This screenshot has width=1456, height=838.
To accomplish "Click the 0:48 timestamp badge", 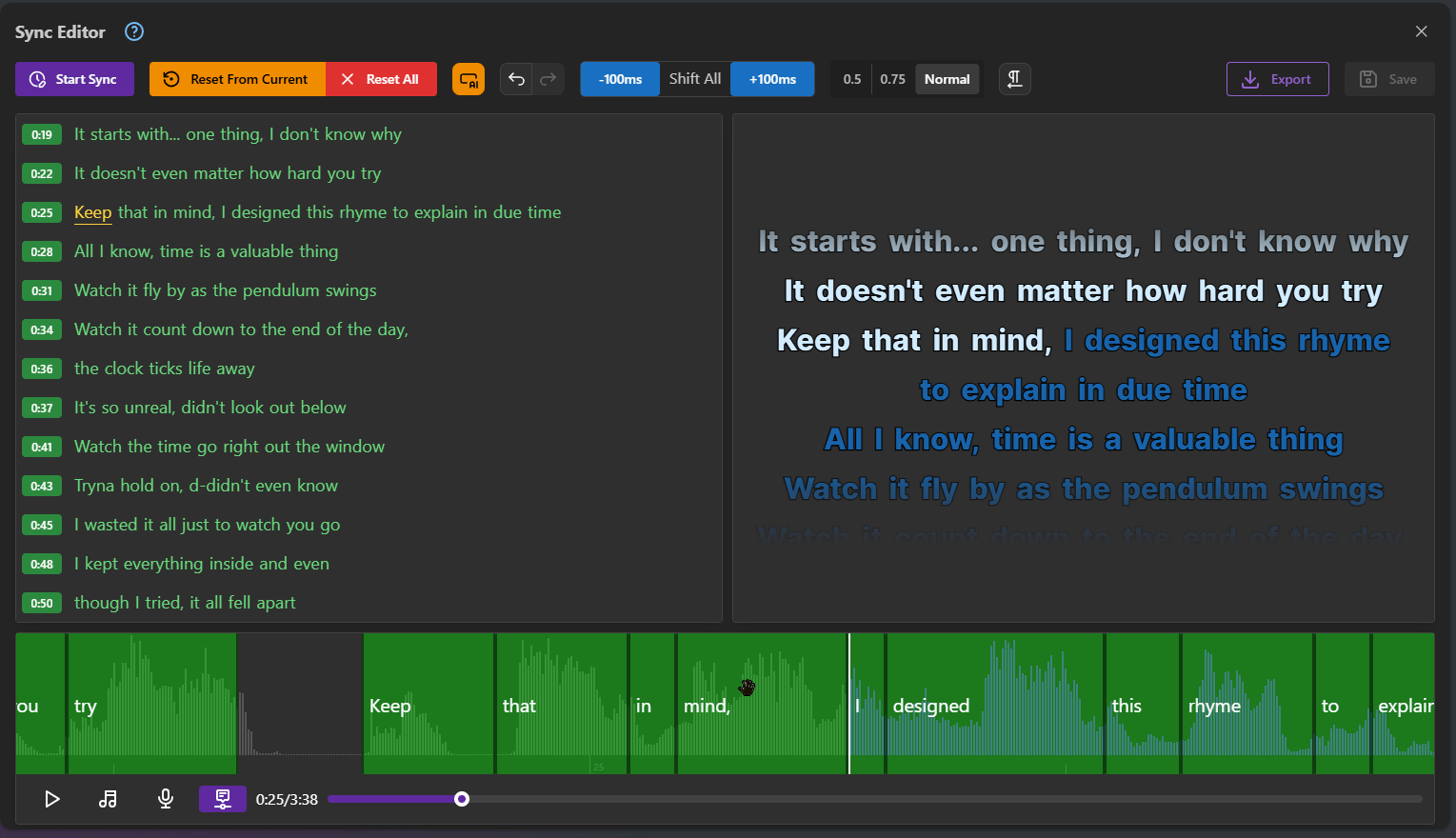I will (x=42, y=564).
